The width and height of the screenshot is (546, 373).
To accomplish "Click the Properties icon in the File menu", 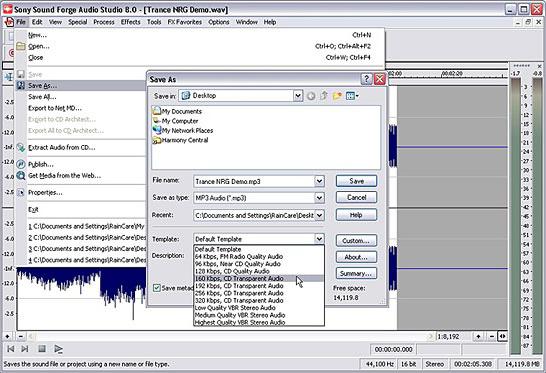I will [21, 193].
